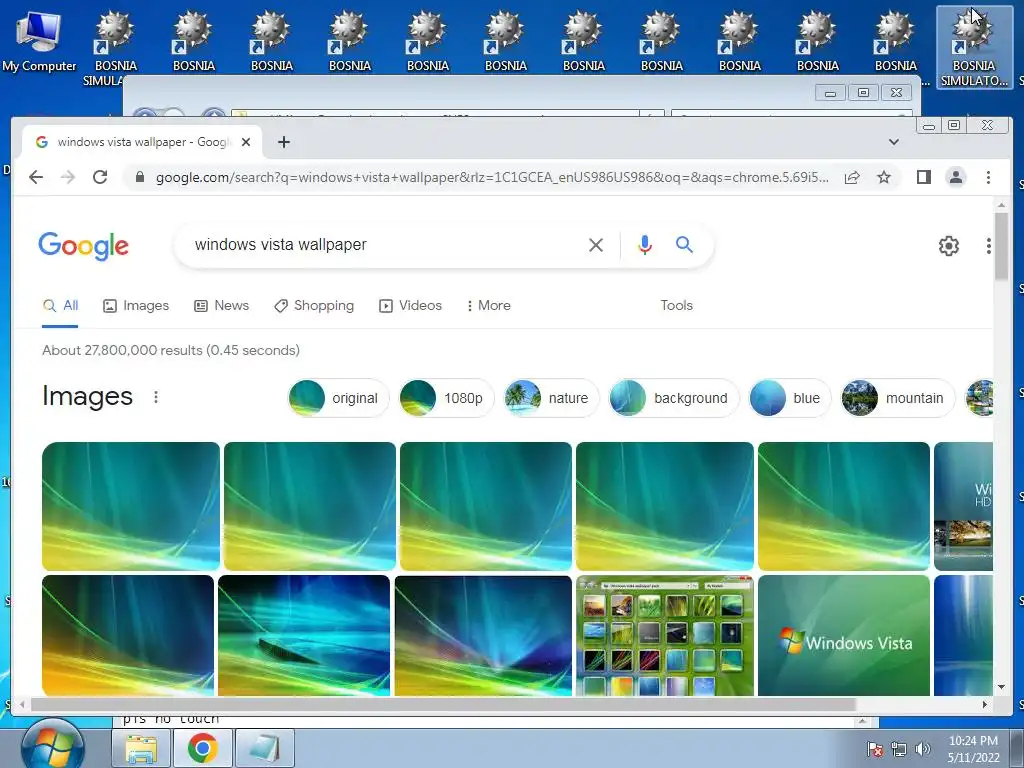Click the Google logo
1024x768 pixels.
coord(84,246)
